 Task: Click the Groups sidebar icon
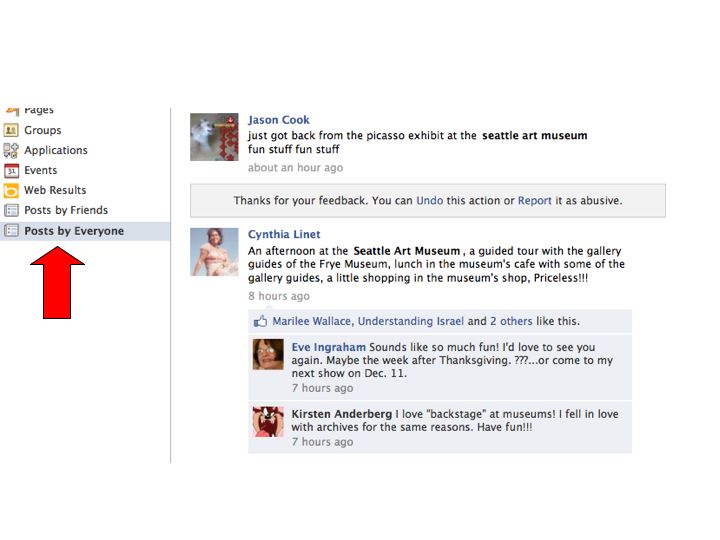pyautogui.click(x=11, y=130)
